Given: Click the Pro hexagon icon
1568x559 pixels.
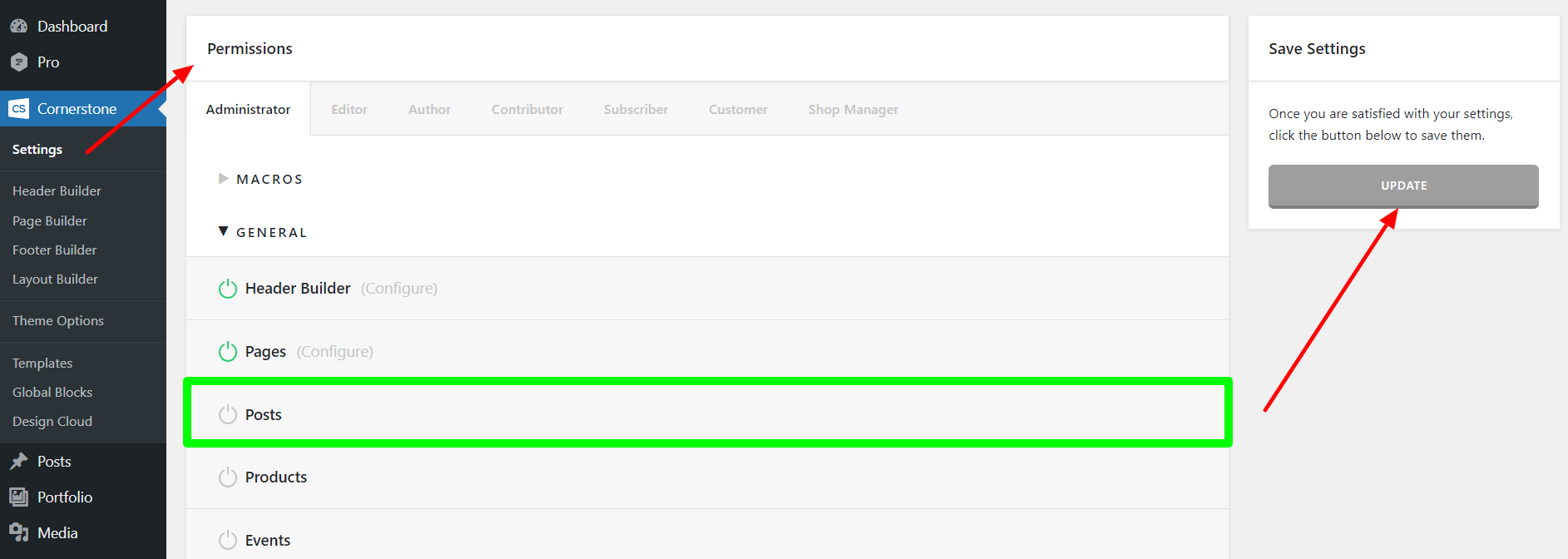Looking at the screenshot, I should 18,62.
